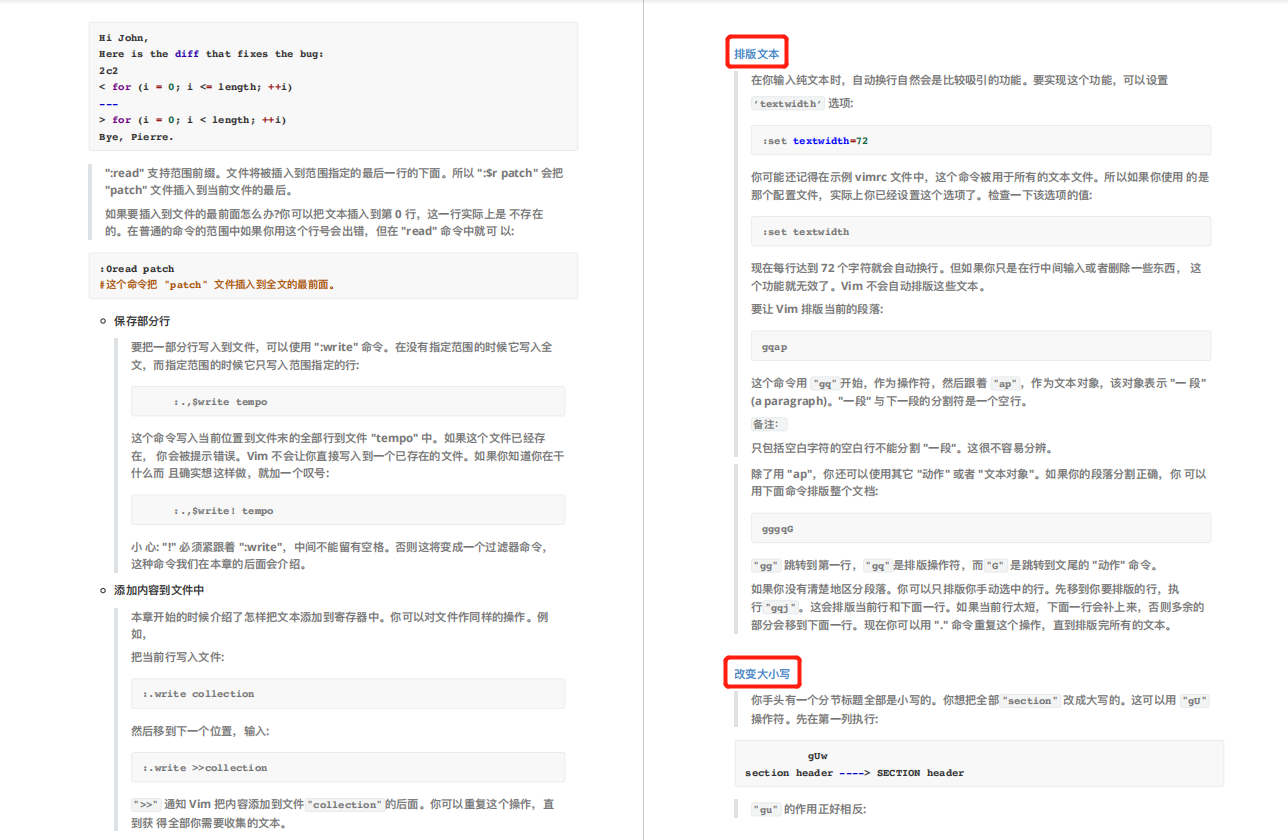This screenshot has height=840, width=1288.
Task: Click paragraph starting '这个命令写入当前位置到文件末'
Action: point(347,455)
